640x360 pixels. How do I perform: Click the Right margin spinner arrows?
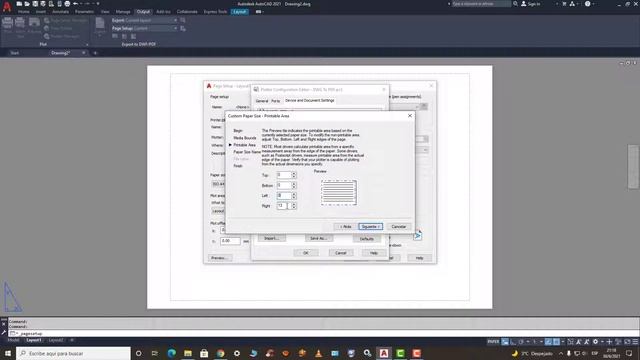click(294, 206)
